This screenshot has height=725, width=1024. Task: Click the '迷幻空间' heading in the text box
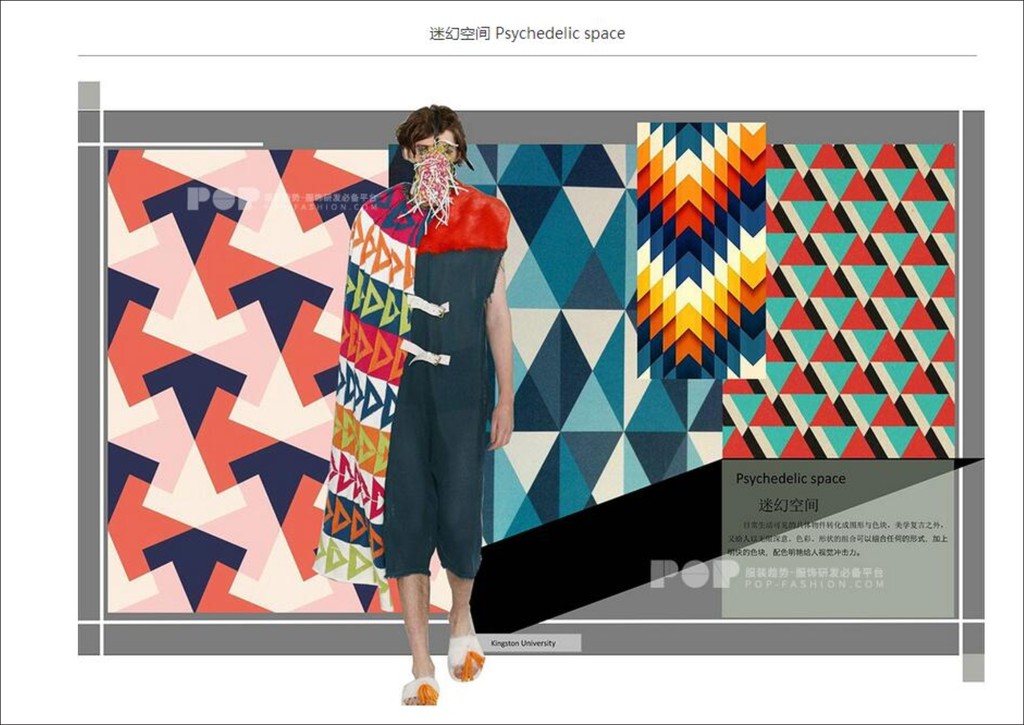788,505
